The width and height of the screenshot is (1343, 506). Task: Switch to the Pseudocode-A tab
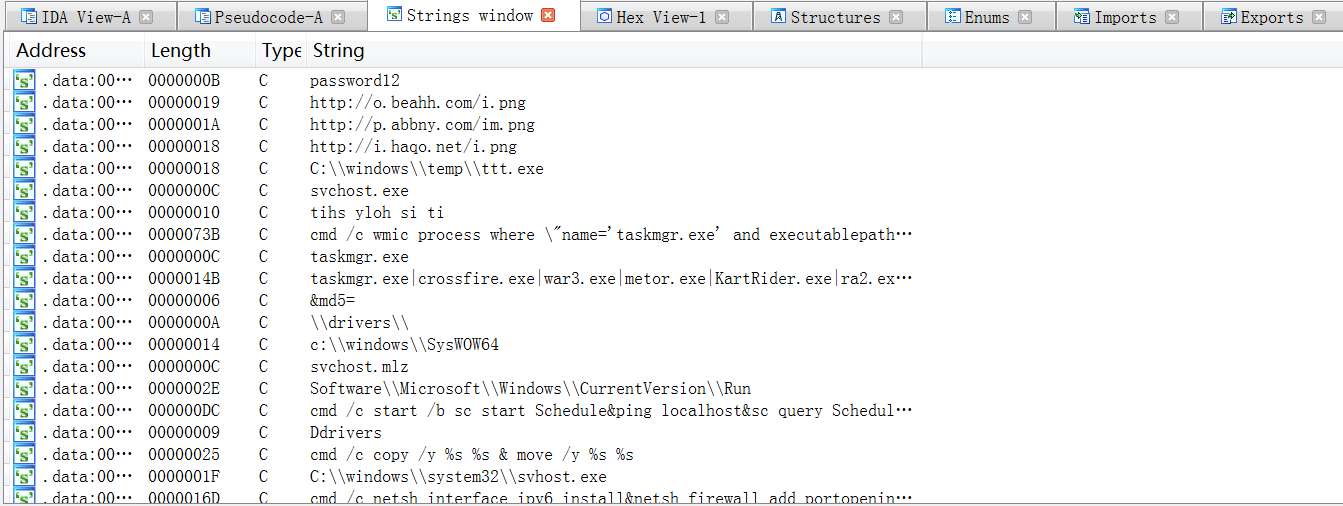coord(269,17)
